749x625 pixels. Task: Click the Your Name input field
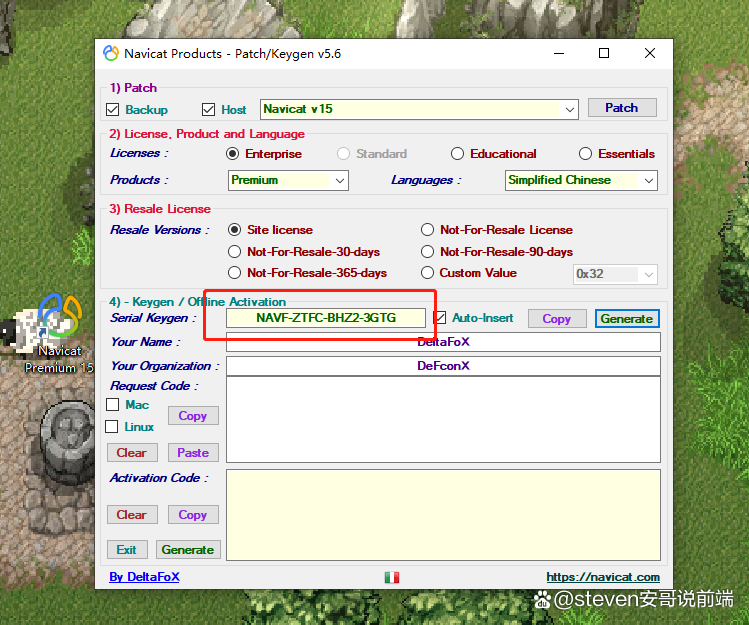click(x=443, y=342)
